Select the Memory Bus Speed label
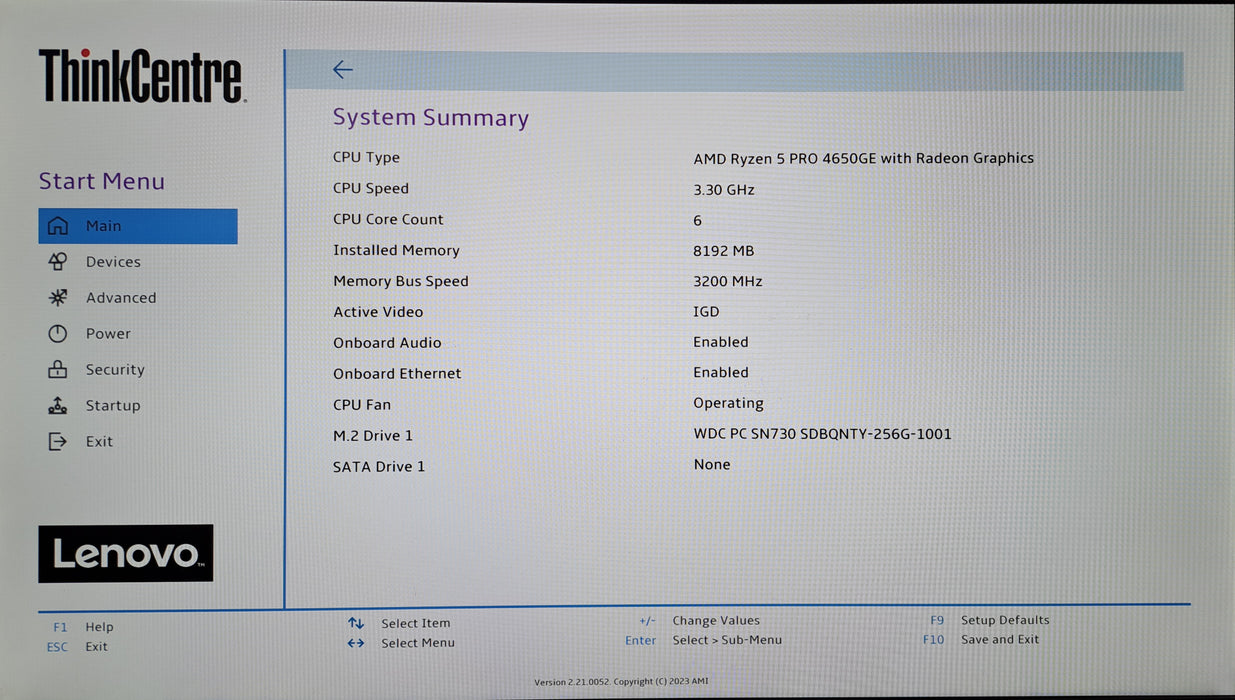1235x700 pixels. (401, 282)
